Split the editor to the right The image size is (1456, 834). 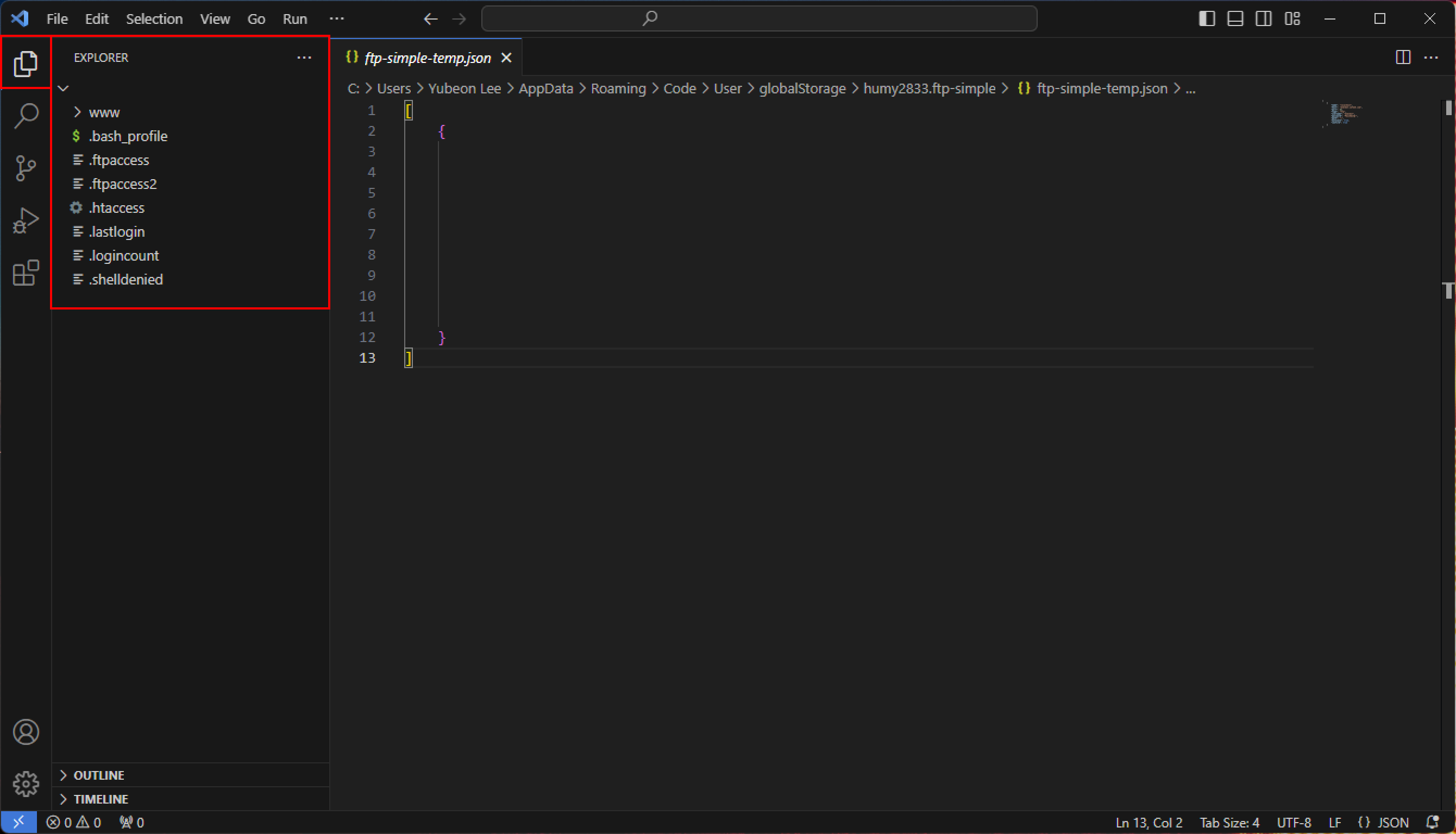pyautogui.click(x=1403, y=57)
